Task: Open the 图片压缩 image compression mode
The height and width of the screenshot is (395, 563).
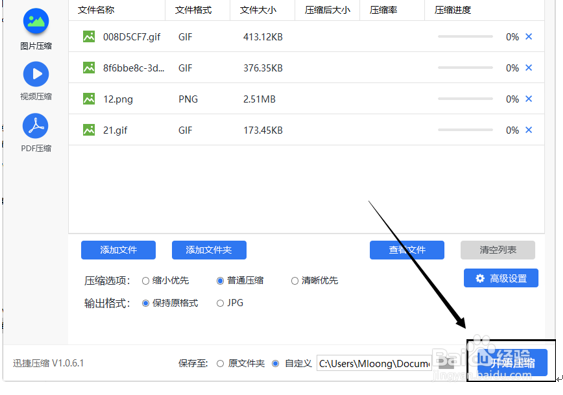Action: click(36, 29)
